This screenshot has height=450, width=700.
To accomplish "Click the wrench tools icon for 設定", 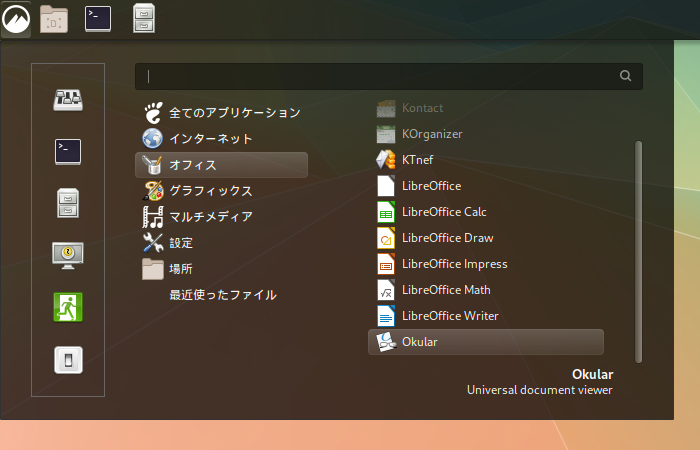I will (x=153, y=243).
